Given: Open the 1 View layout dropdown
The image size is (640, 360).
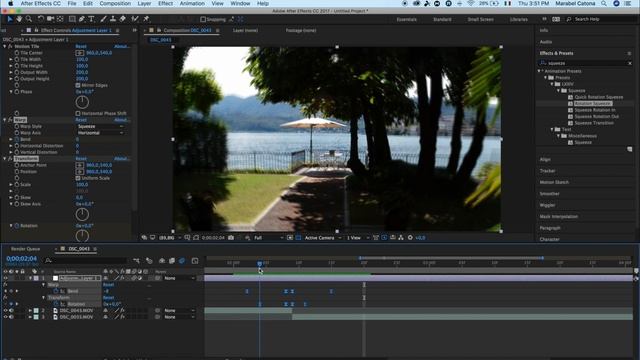Looking at the screenshot, I should pos(358,238).
